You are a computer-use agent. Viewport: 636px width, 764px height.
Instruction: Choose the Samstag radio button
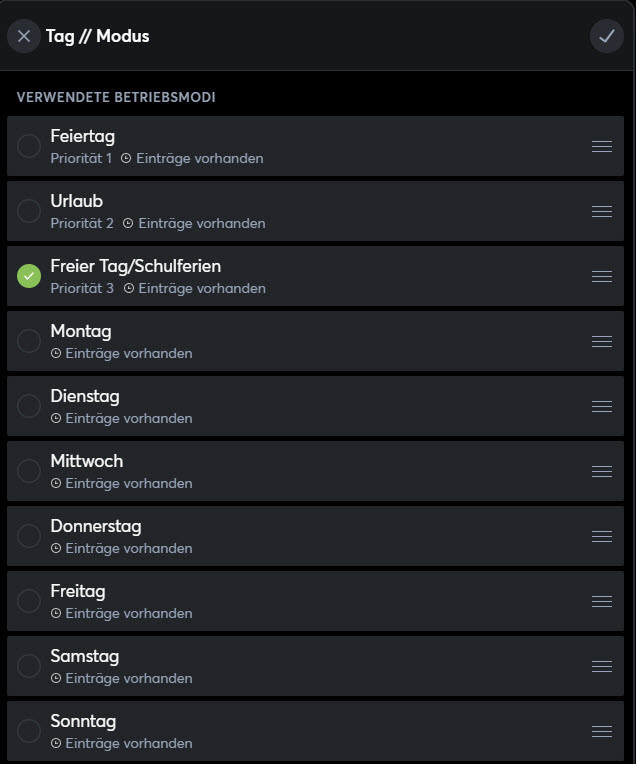tap(29, 666)
